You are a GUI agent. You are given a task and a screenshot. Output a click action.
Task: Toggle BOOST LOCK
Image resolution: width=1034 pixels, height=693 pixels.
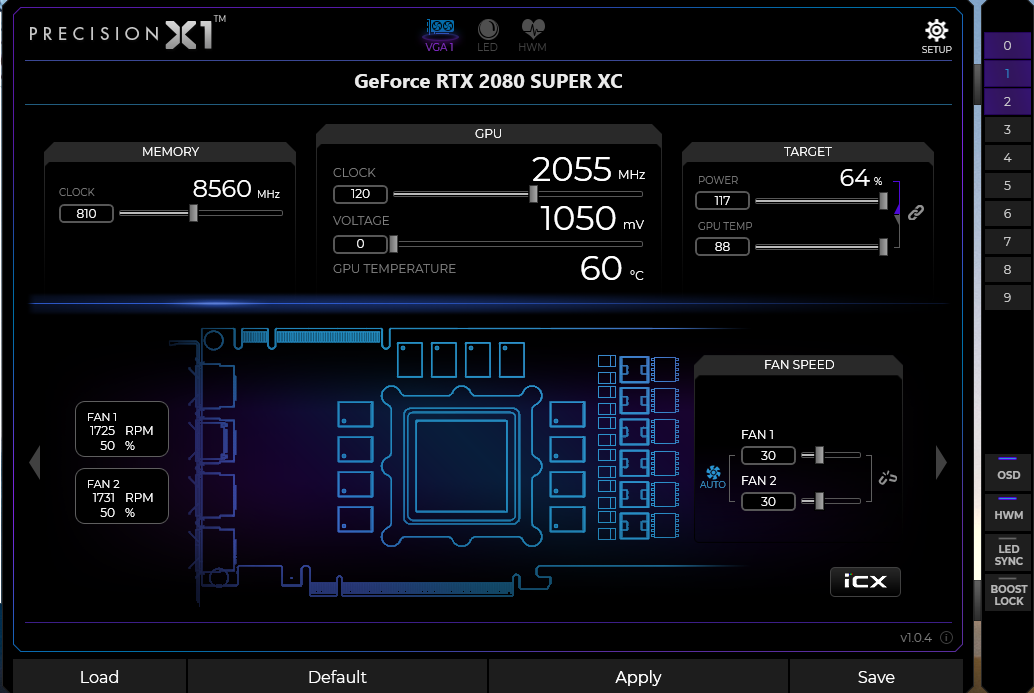click(x=1008, y=593)
